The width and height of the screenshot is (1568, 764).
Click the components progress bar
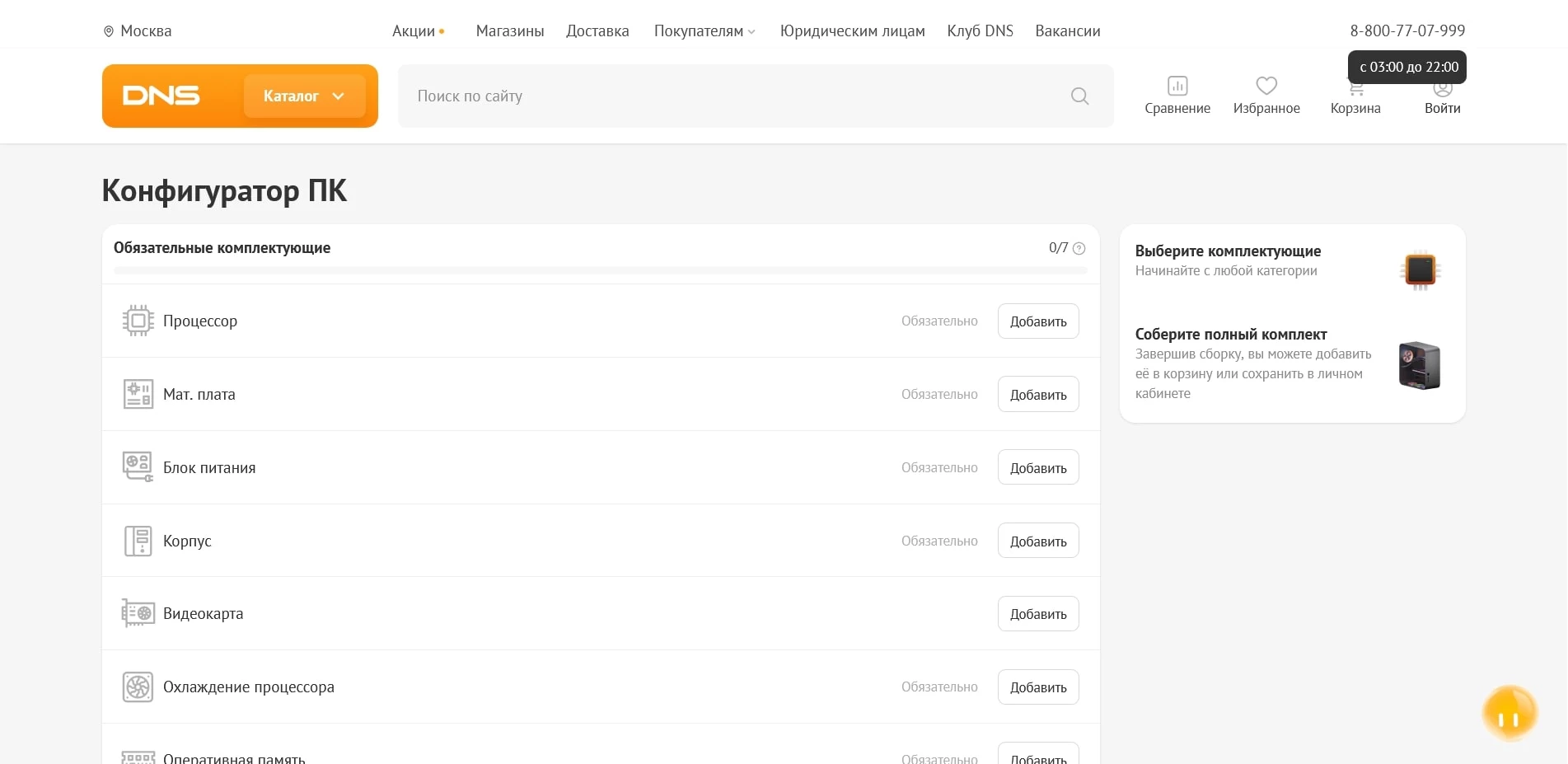[x=600, y=270]
